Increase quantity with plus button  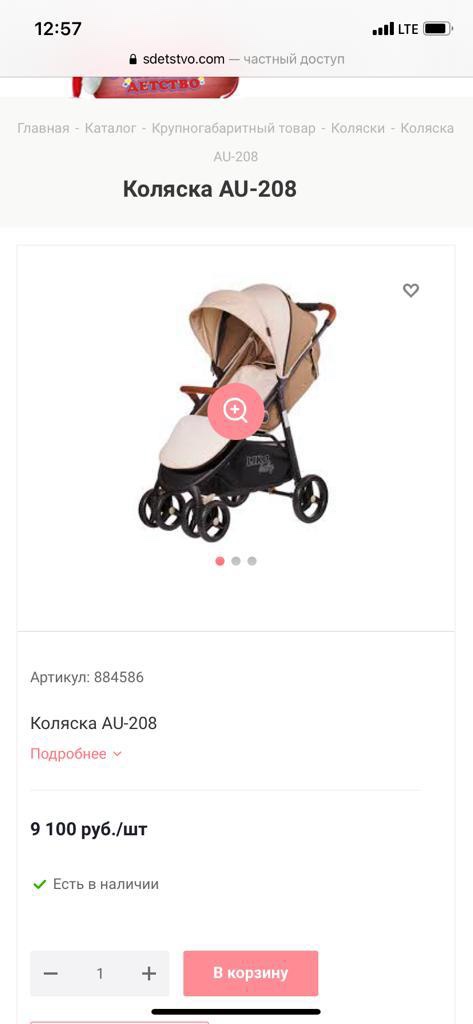tap(149, 973)
